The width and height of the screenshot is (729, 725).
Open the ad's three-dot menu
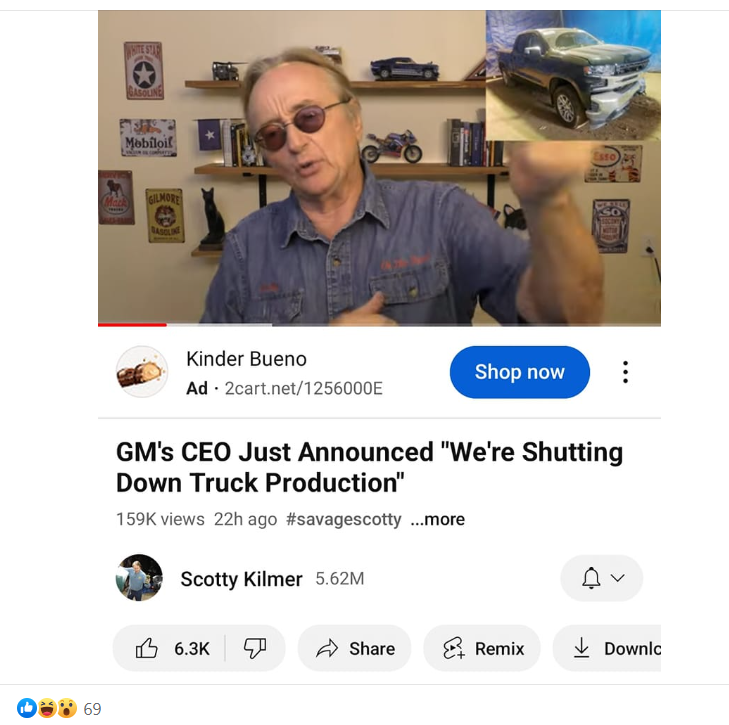(625, 373)
